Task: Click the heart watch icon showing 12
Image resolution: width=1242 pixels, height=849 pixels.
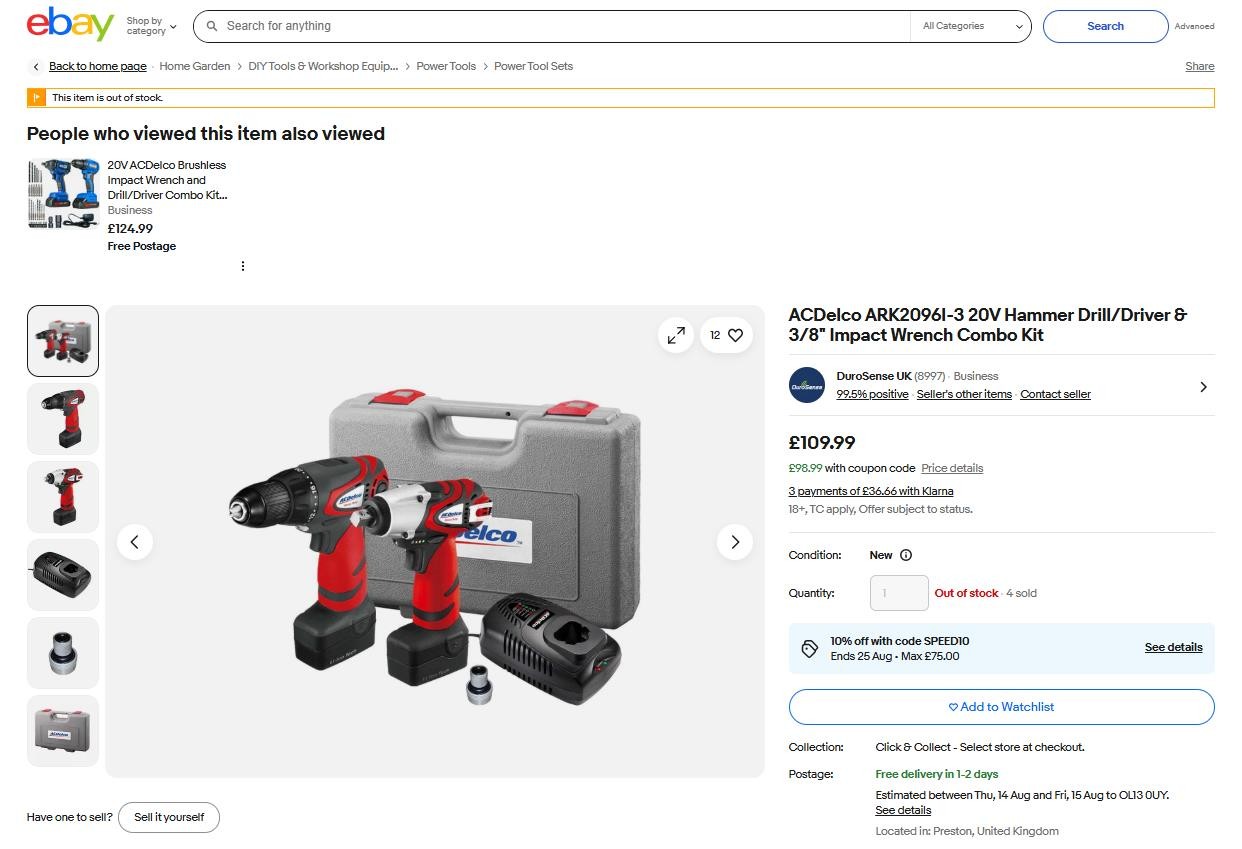Action: [727, 335]
